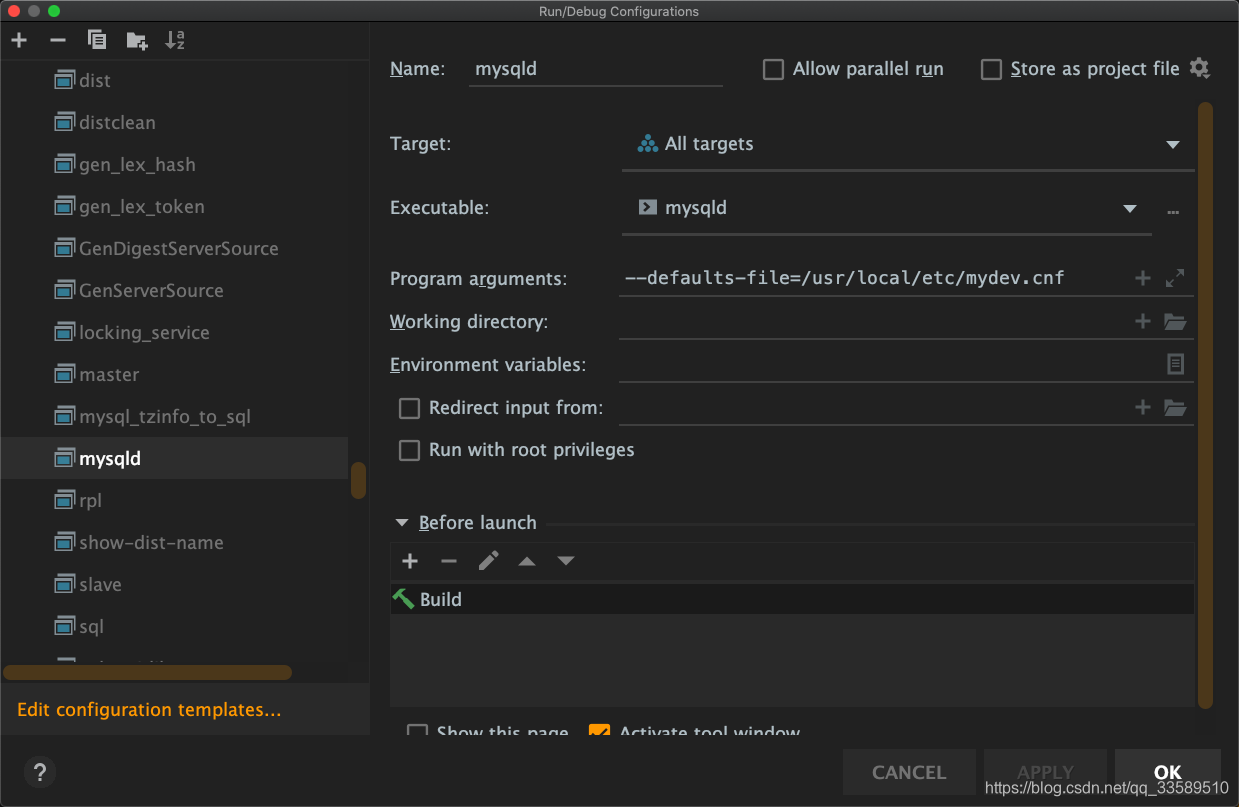Sort configurations alphabetically
This screenshot has width=1239, height=807.
(x=175, y=40)
